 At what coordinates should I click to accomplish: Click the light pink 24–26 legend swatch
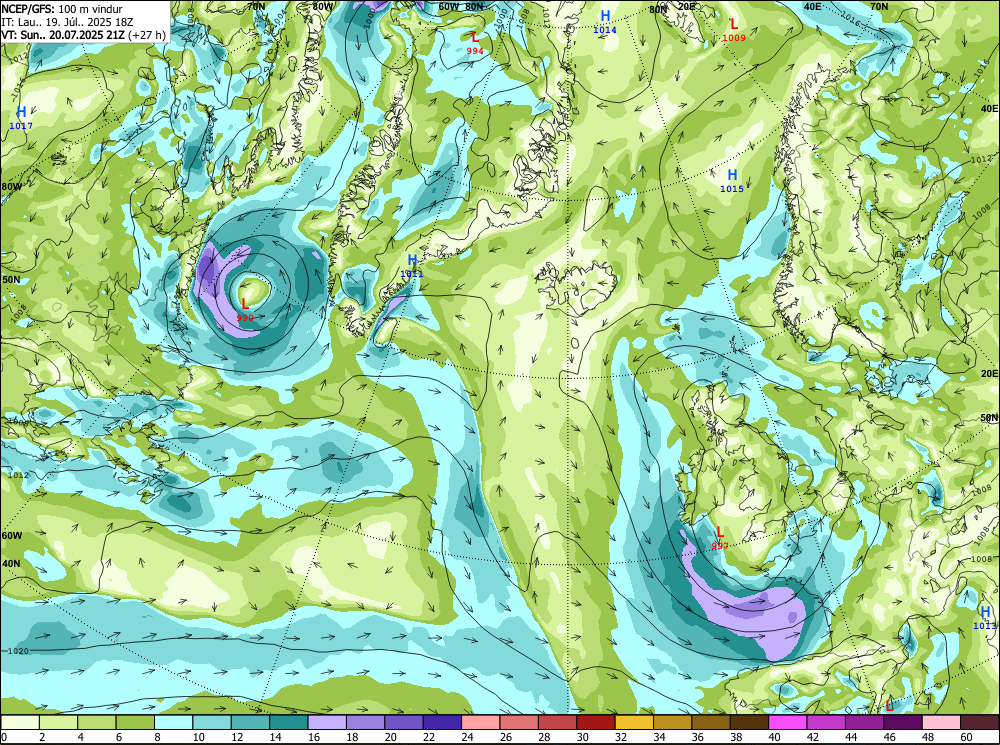pos(481,722)
